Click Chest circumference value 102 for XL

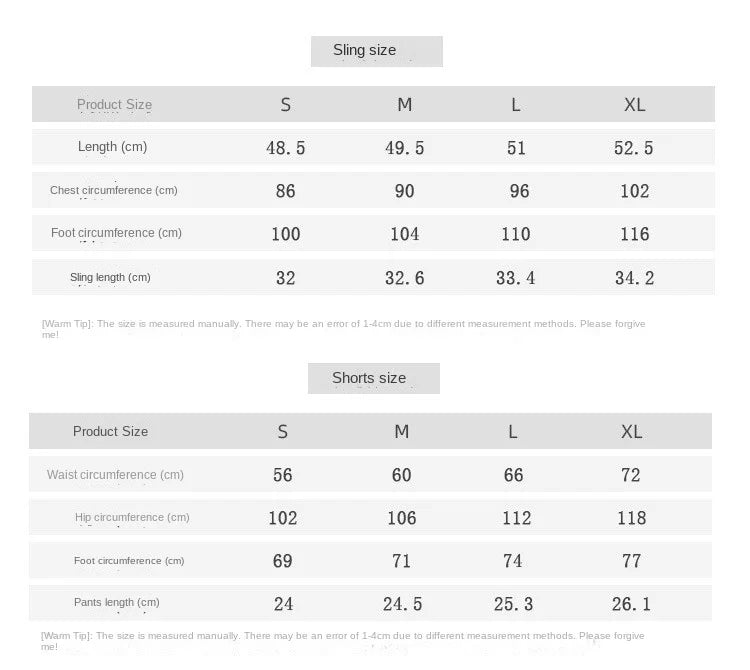pyautogui.click(x=634, y=191)
